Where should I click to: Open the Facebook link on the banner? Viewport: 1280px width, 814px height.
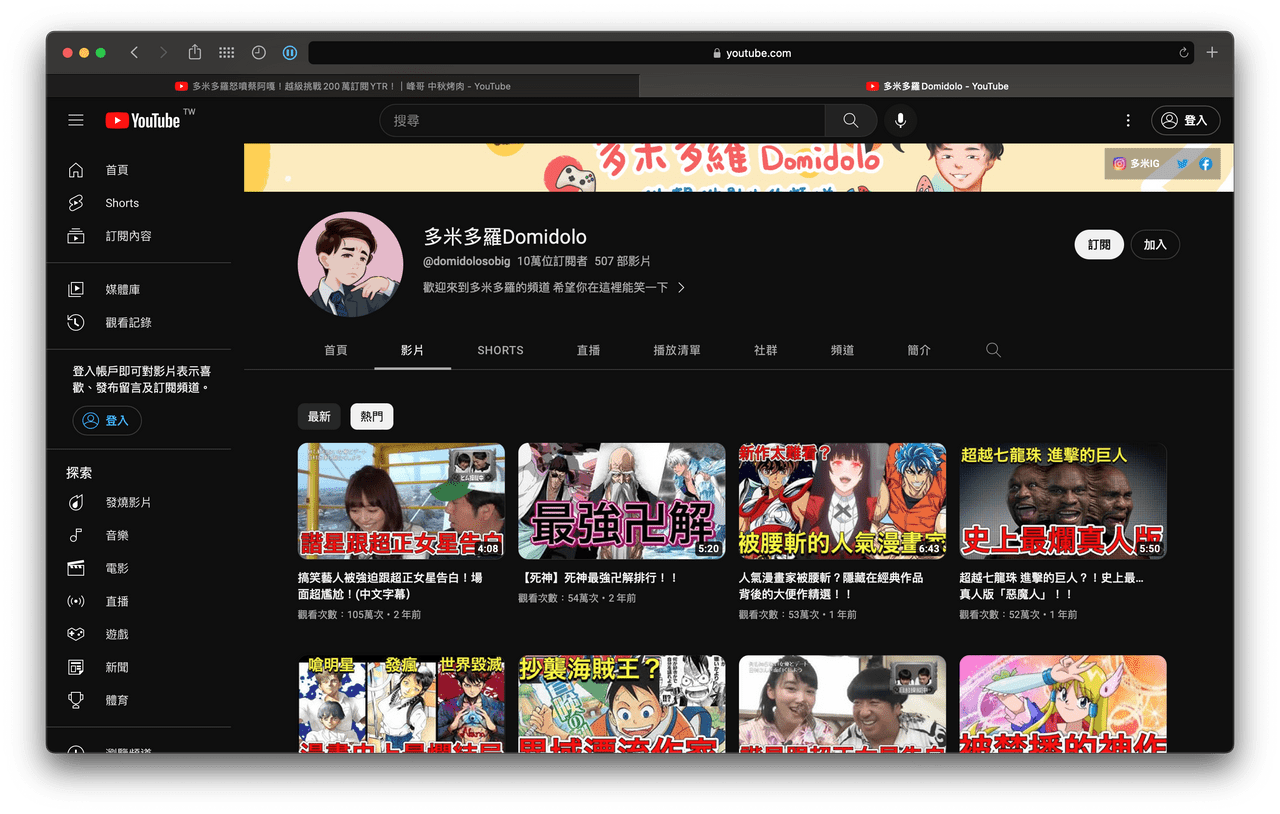tap(1205, 163)
